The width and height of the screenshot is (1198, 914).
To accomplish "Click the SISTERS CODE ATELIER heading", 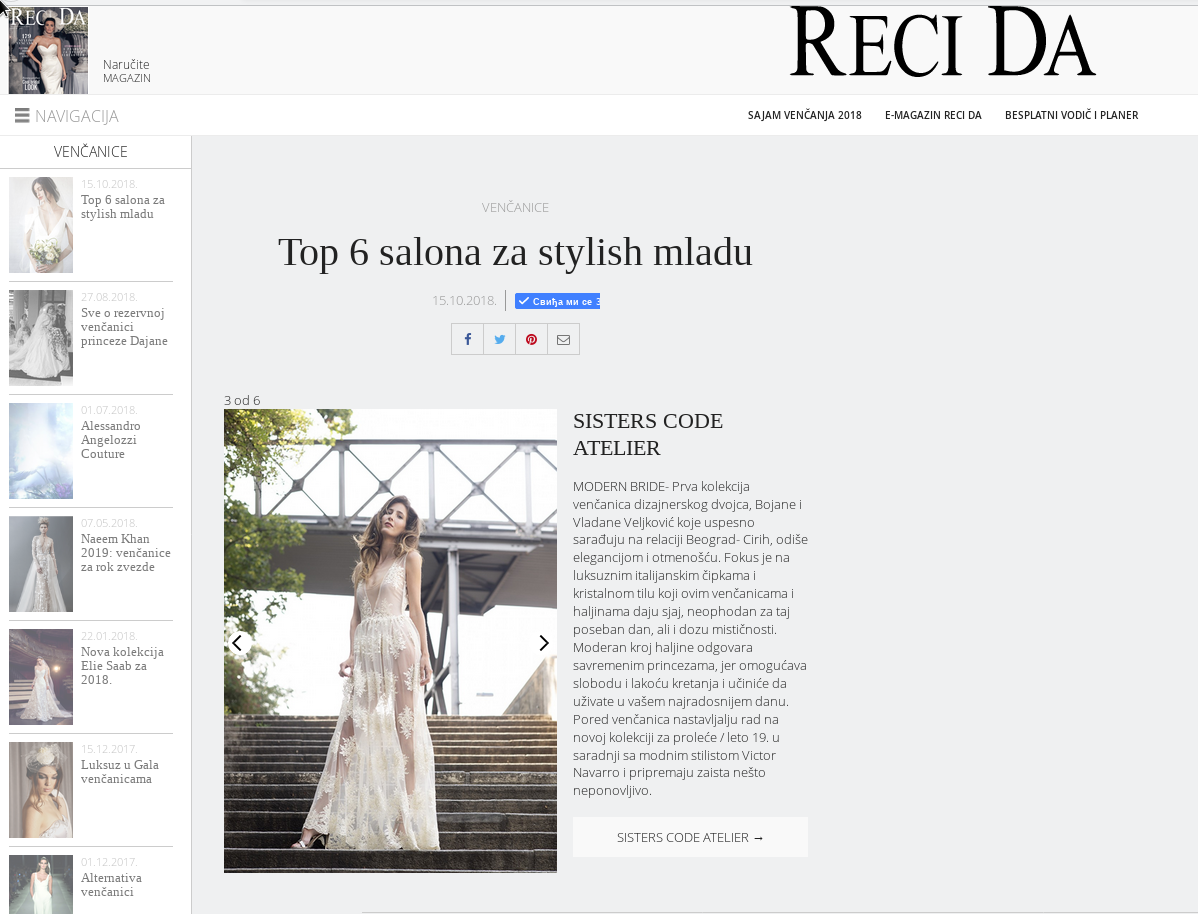I will [648, 434].
